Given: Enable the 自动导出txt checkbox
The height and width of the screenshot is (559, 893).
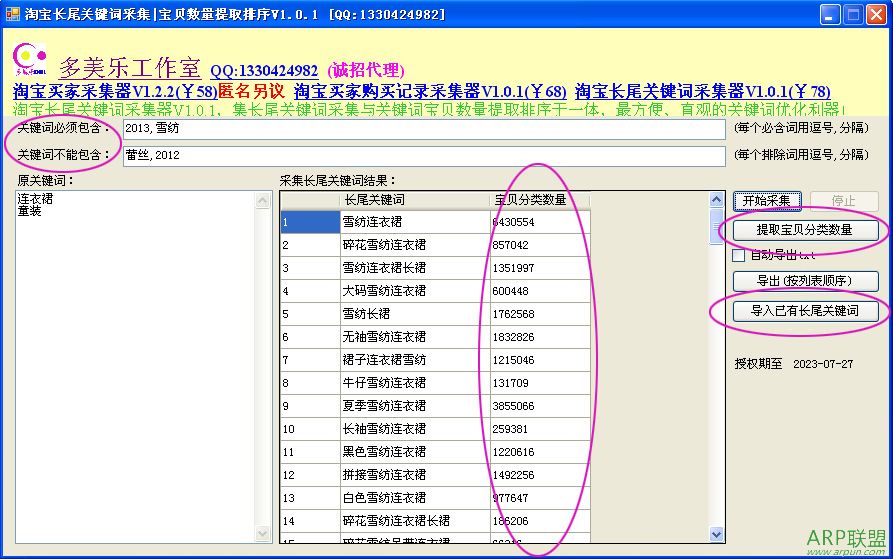Looking at the screenshot, I should (x=739, y=256).
